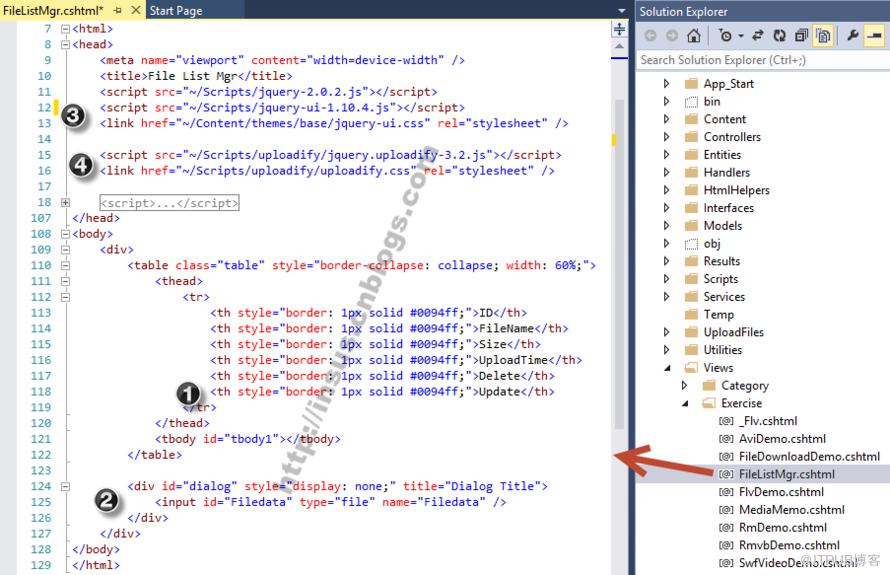This screenshot has width=890, height=575.
Task: Click the Search Solution Explorer input field
Action: pyautogui.click(x=762, y=60)
